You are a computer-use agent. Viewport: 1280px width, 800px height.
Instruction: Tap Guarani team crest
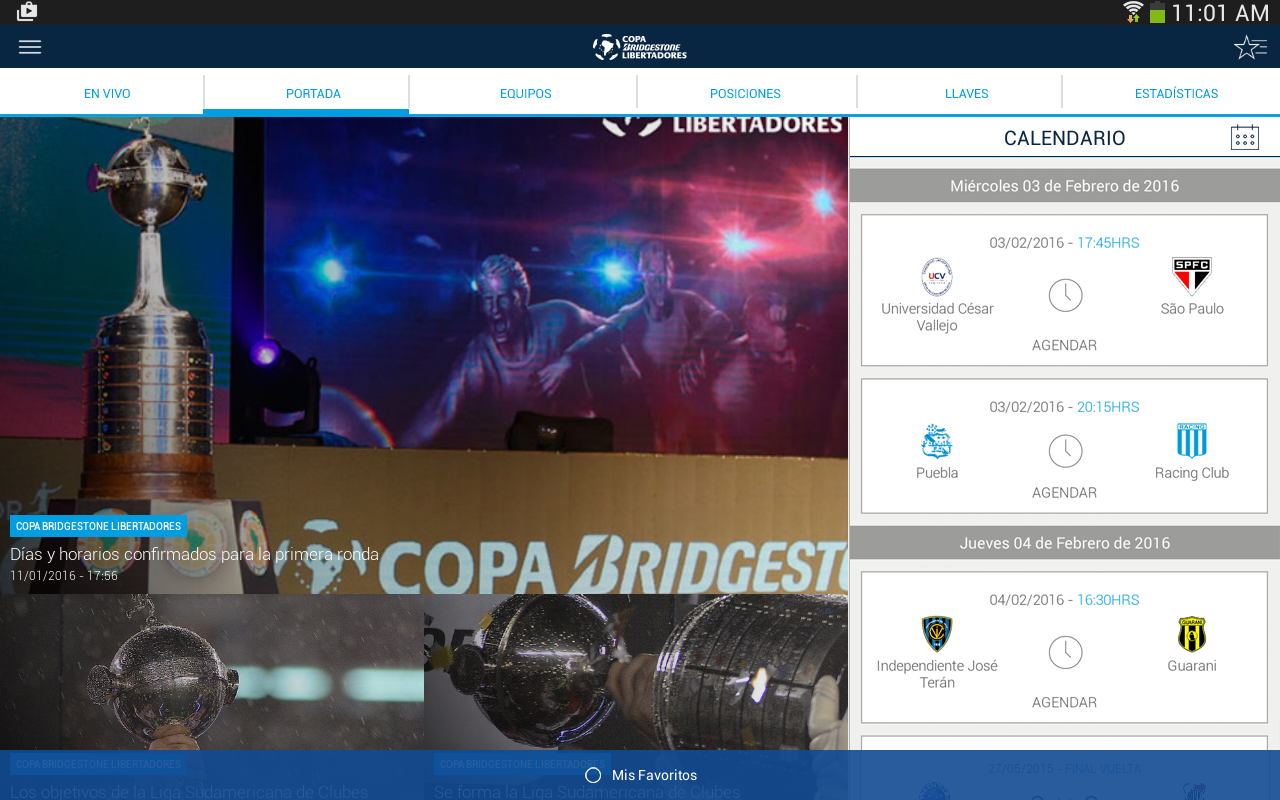coord(1192,634)
